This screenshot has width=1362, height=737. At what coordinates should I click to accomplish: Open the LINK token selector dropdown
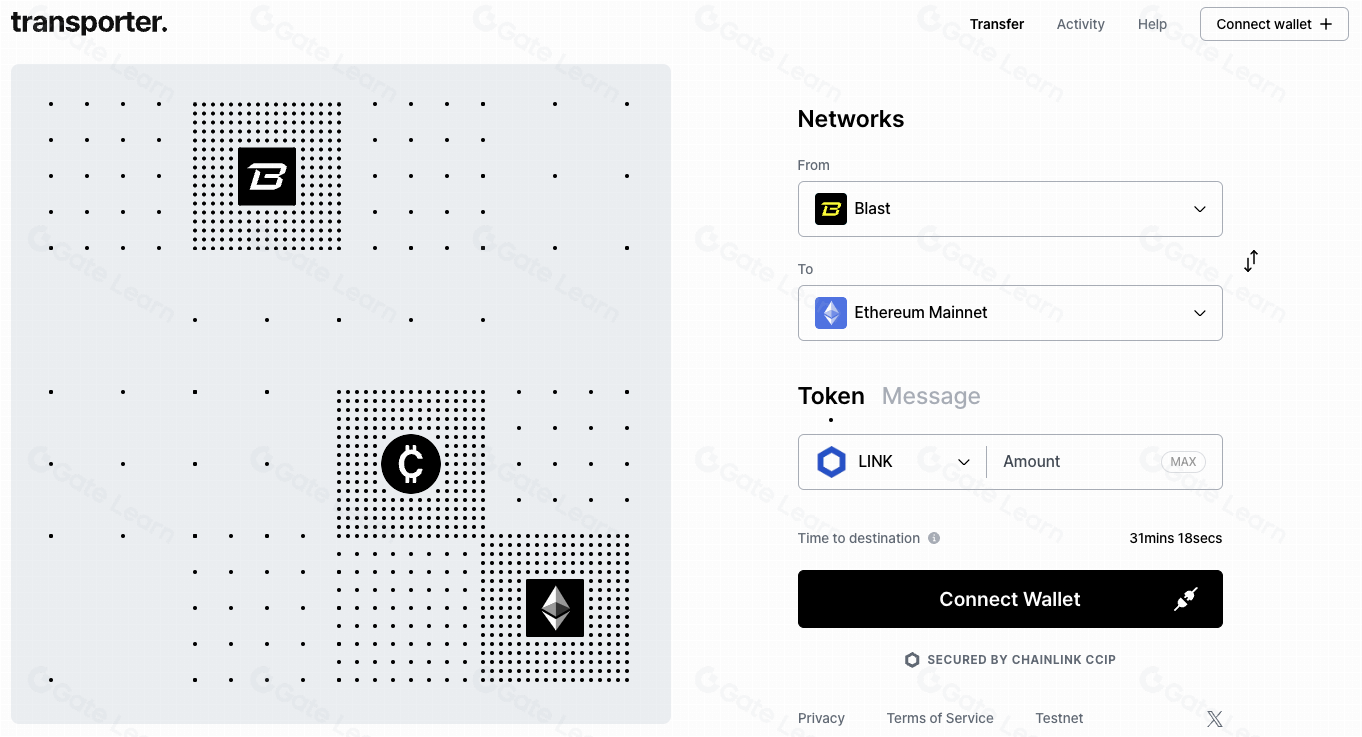coord(893,462)
